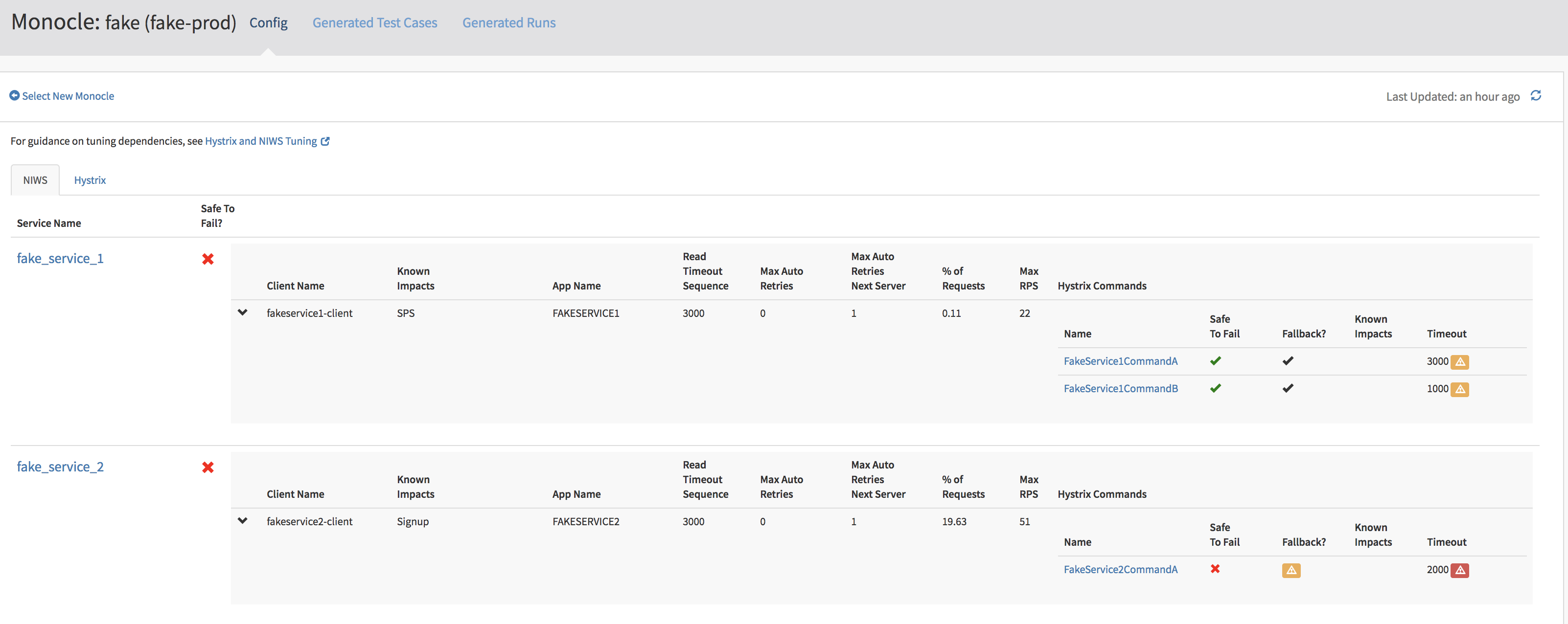Click Select New Monocle link
The image size is (1568, 624).
[68, 96]
